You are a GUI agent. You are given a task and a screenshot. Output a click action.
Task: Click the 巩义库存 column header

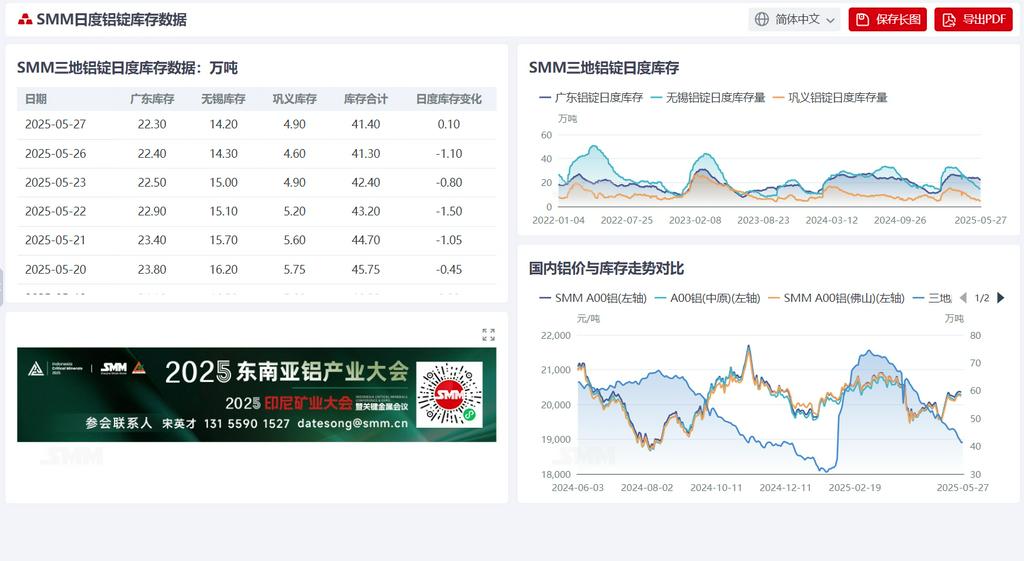tap(295, 99)
